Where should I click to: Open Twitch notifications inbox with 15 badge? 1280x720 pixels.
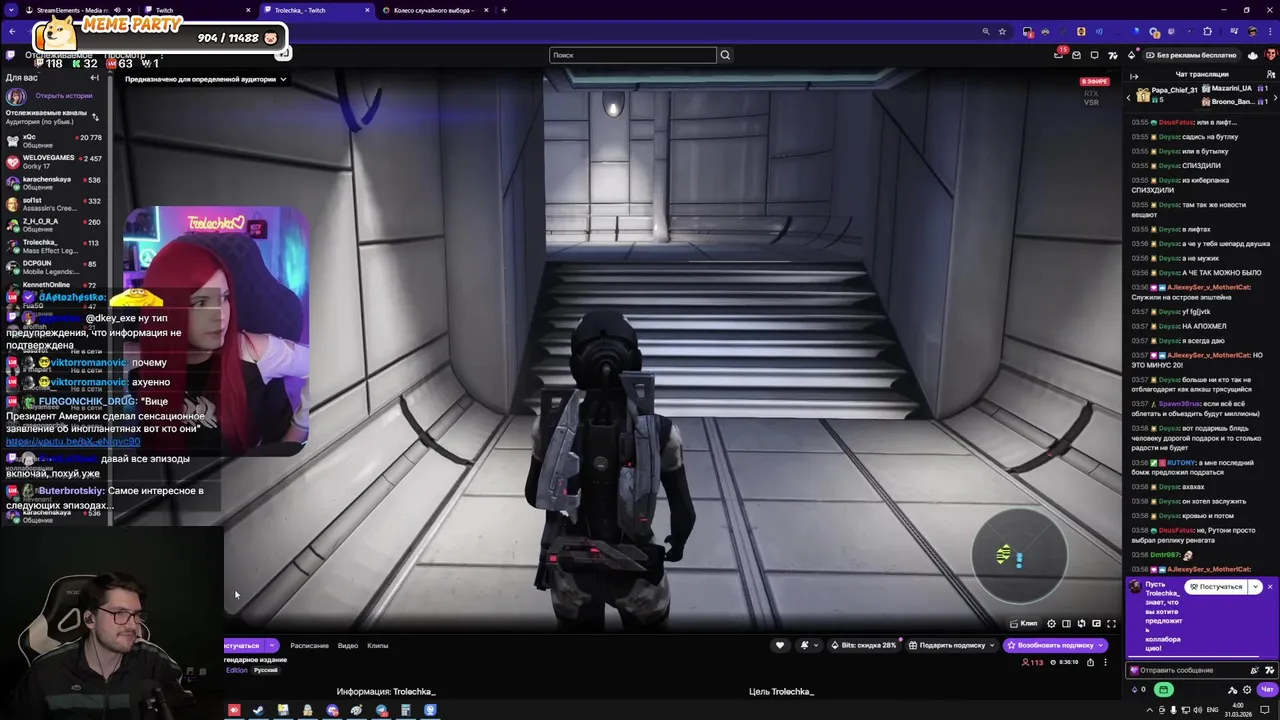[1058, 55]
